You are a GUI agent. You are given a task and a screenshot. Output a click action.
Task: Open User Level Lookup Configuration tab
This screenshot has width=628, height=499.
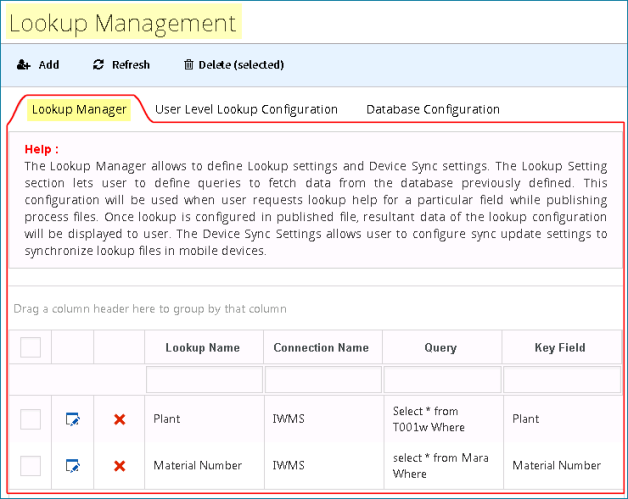(x=246, y=109)
